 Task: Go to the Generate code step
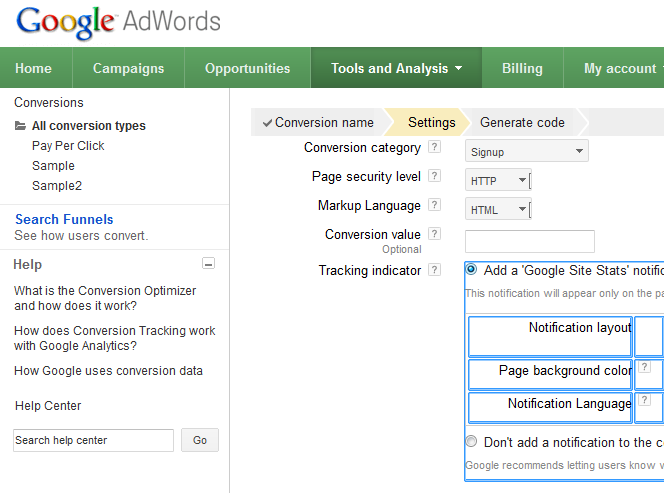click(522, 122)
